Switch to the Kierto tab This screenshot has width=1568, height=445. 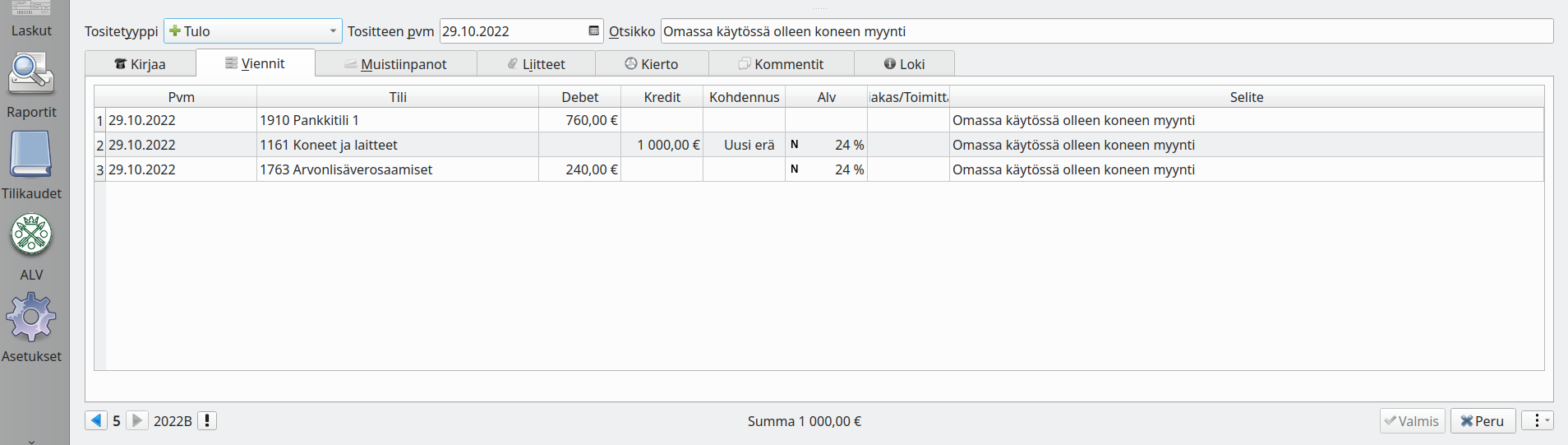652,64
